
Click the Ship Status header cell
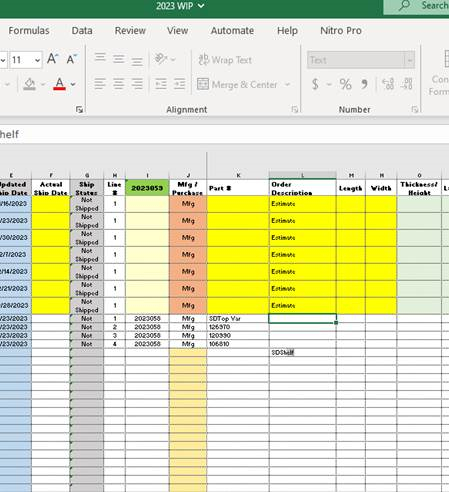[87, 188]
